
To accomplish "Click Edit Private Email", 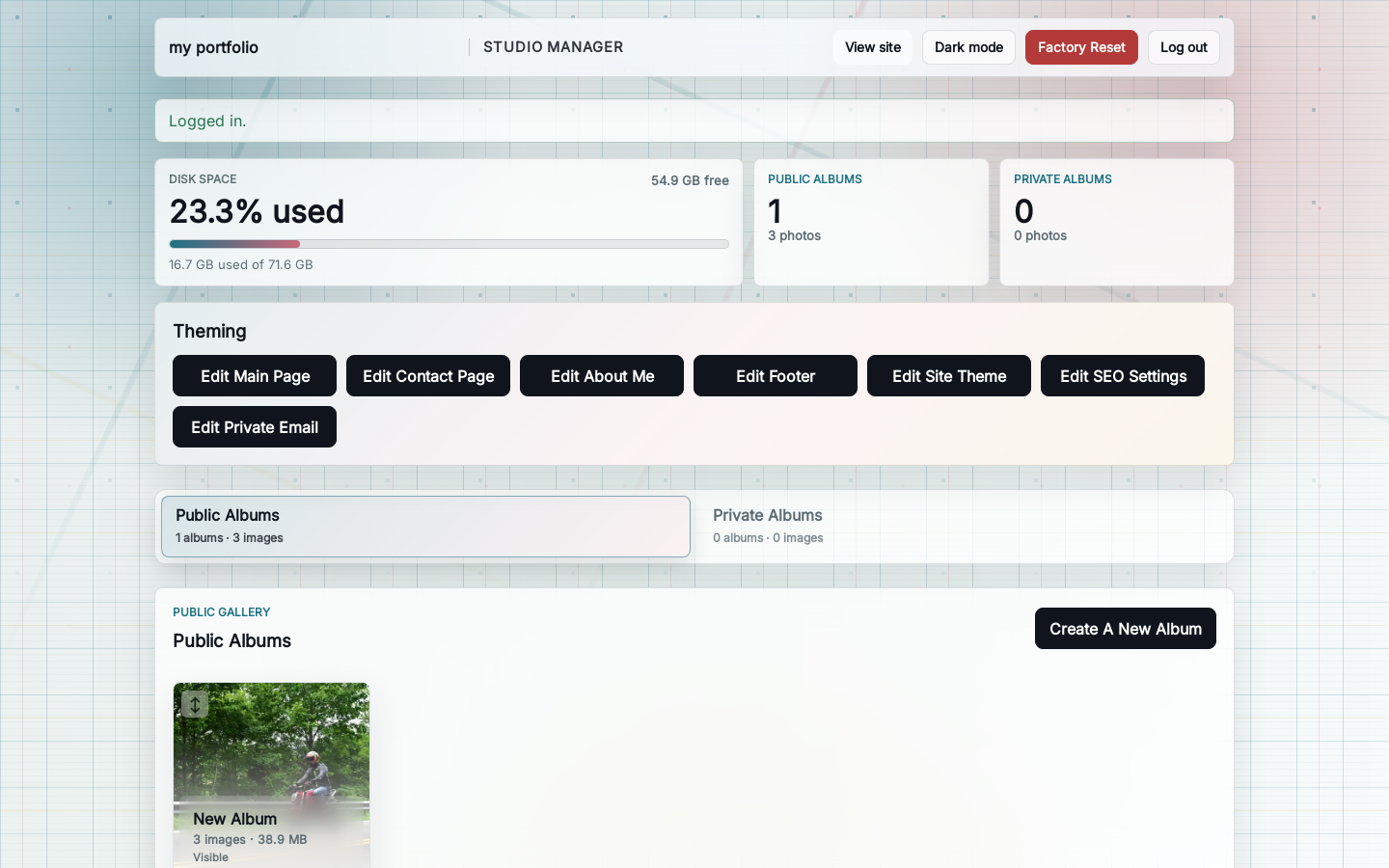I will pos(255,427).
